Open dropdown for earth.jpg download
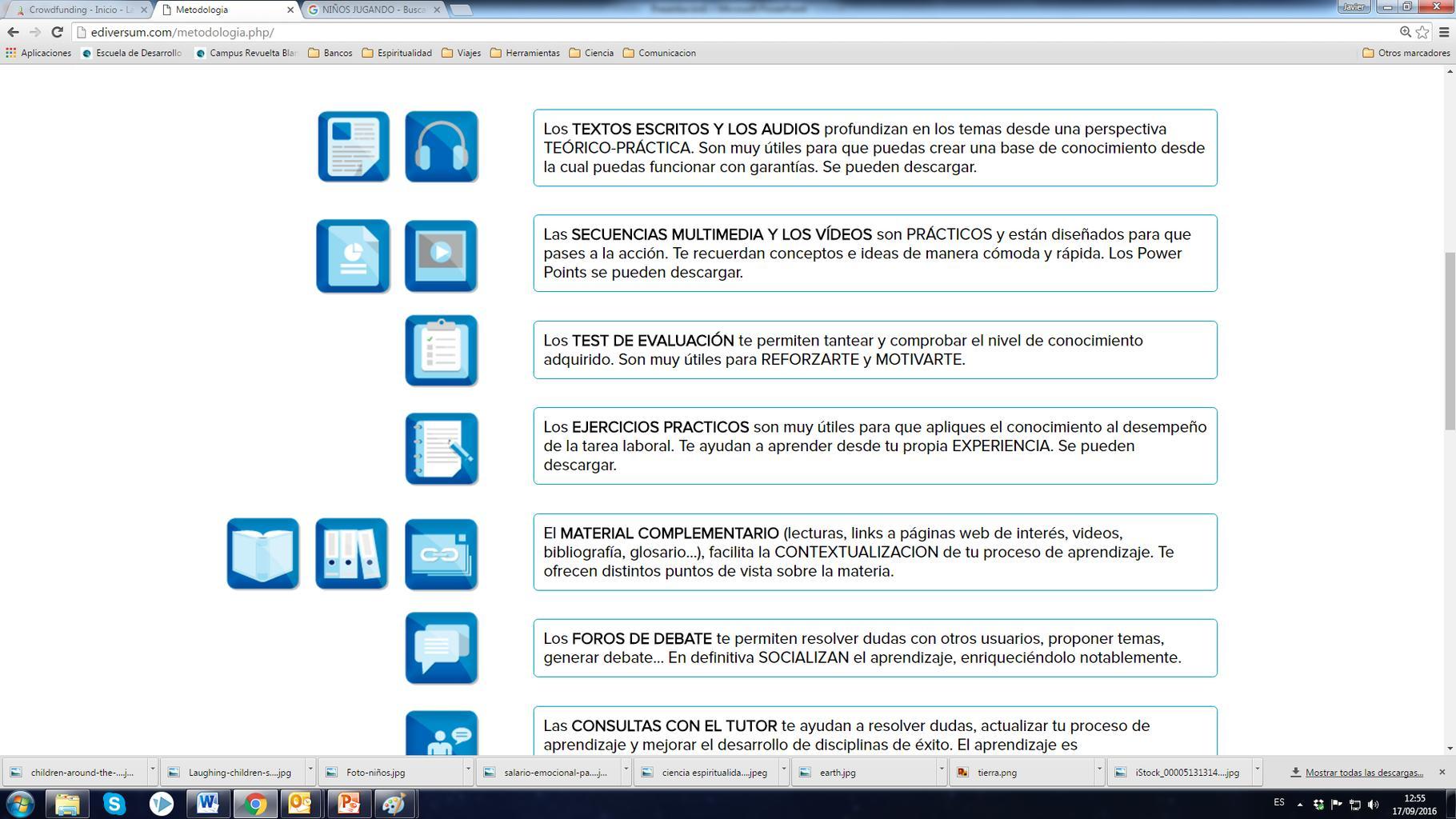The image size is (1456, 819). (941, 772)
